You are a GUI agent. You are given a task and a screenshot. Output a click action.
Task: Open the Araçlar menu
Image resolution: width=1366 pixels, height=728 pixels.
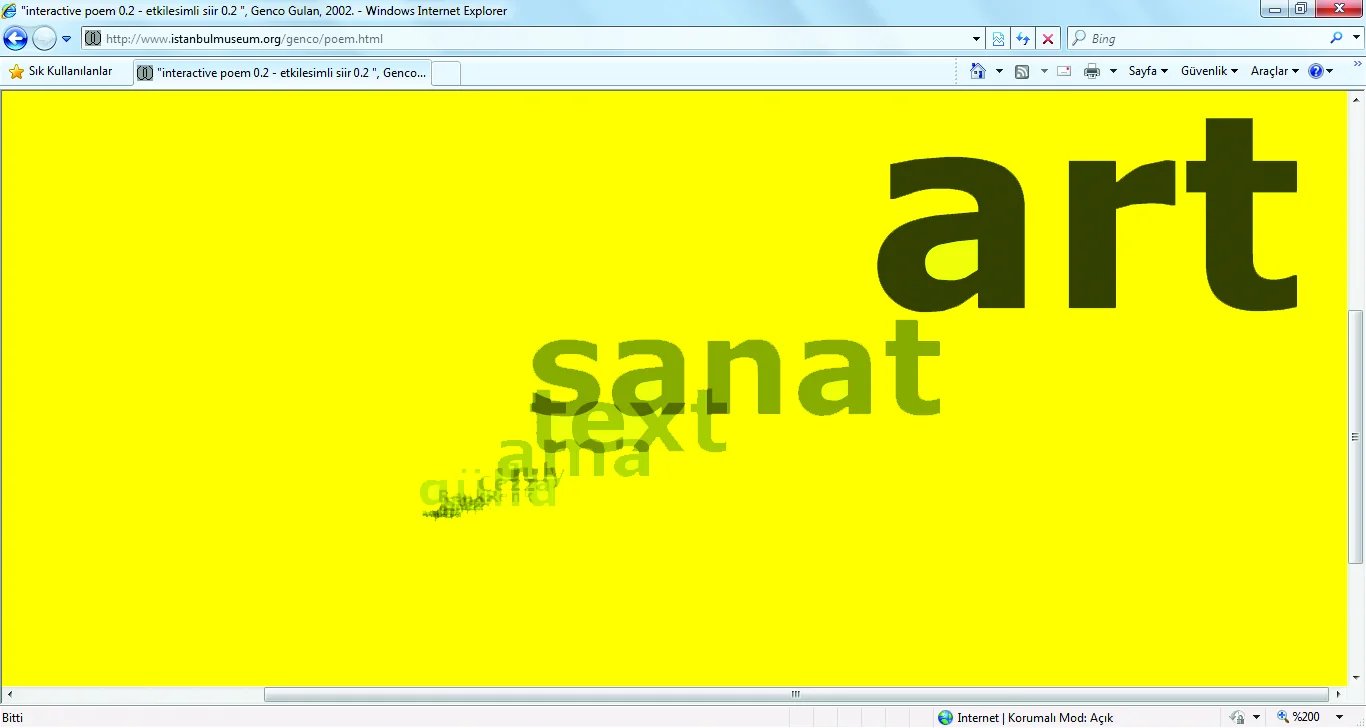(1275, 71)
